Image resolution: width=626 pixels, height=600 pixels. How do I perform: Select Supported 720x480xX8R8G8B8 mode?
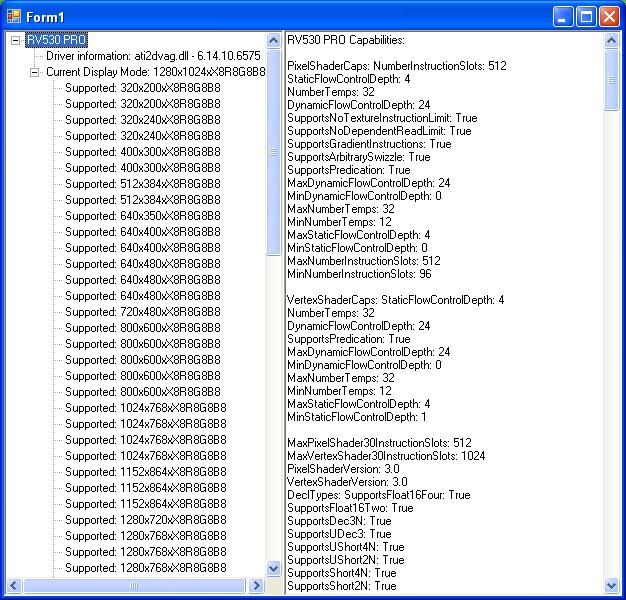click(142, 312)
